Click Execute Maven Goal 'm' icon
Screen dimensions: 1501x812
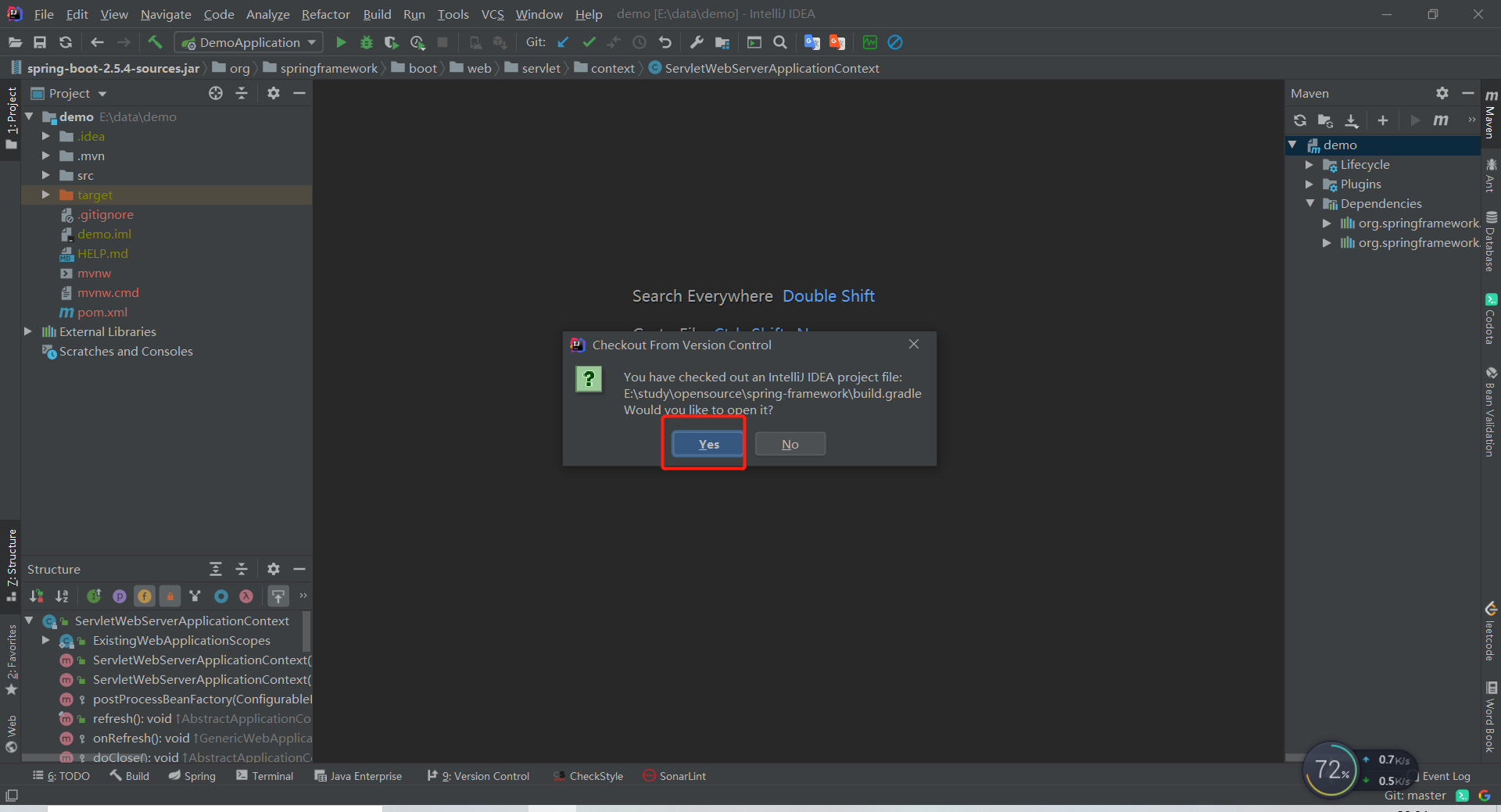click(x=1440, y=120)
